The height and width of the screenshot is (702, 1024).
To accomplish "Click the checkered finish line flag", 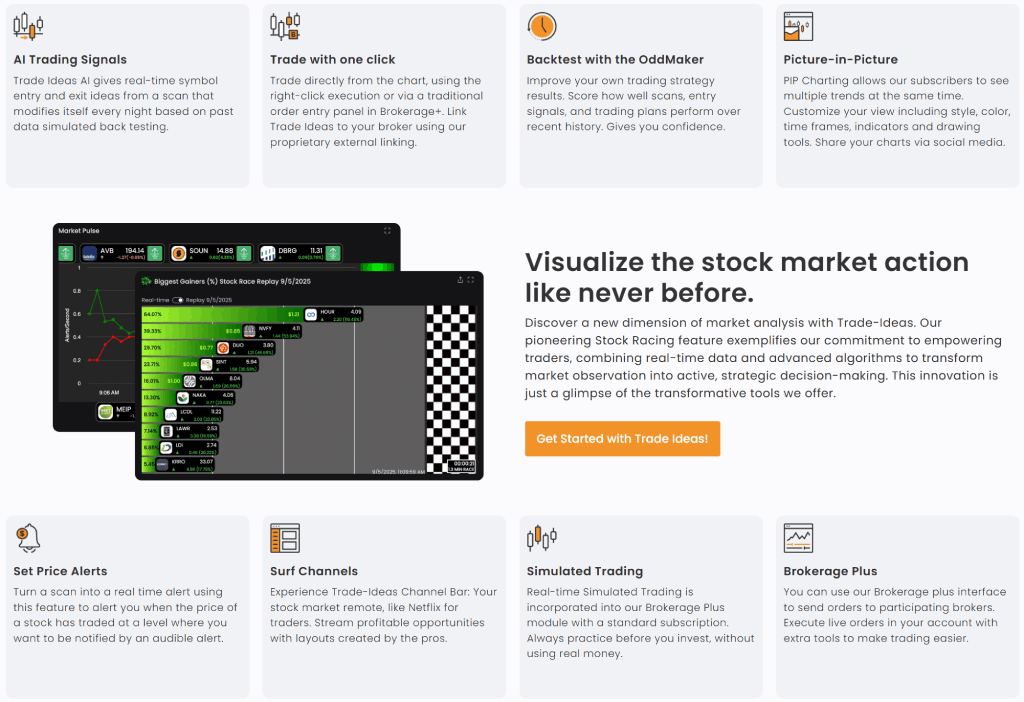I will [x=451, y=390].
